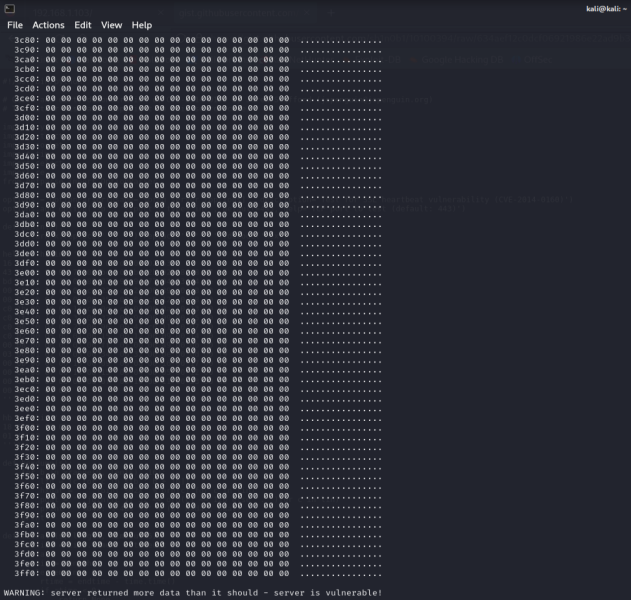The width and height of the screenshot is (631, 600).
Task: Click the 3fa0: offset label
Action: point(27,525)
